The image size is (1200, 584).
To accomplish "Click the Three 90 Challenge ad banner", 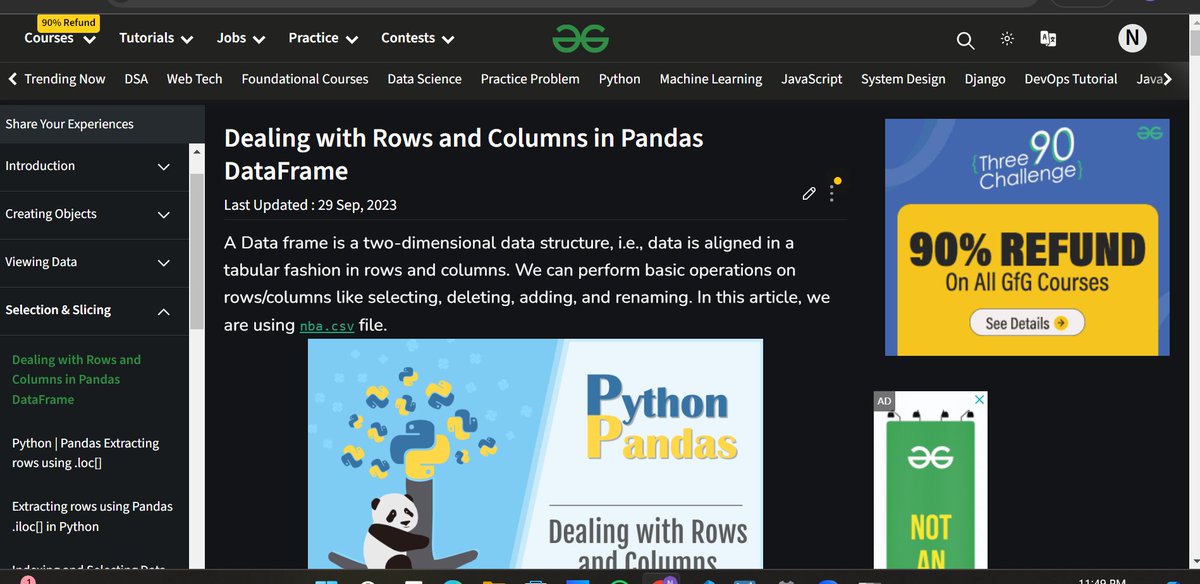I will click(x=1027, y=237).
